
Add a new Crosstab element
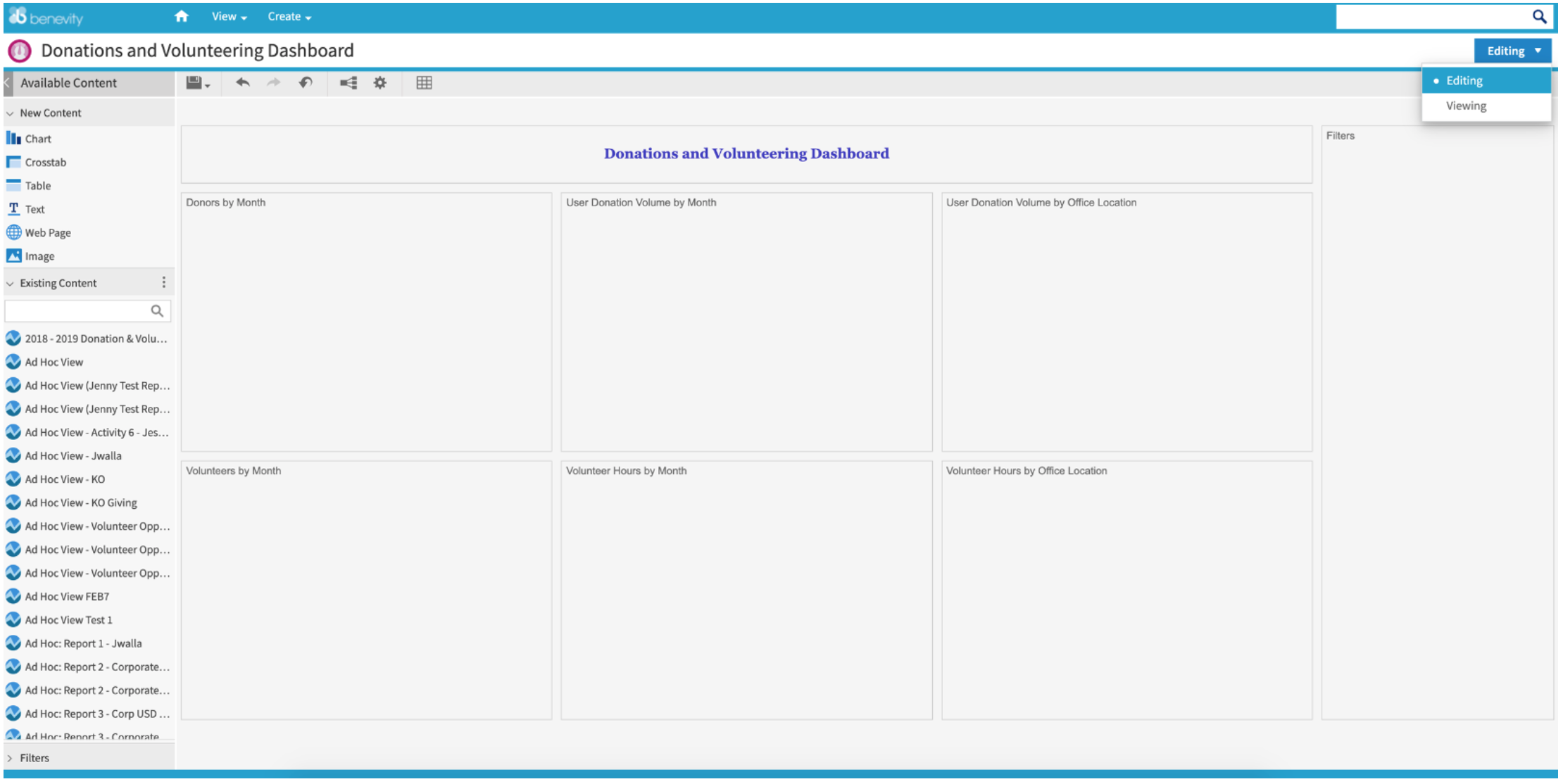(x=37, y=162)
